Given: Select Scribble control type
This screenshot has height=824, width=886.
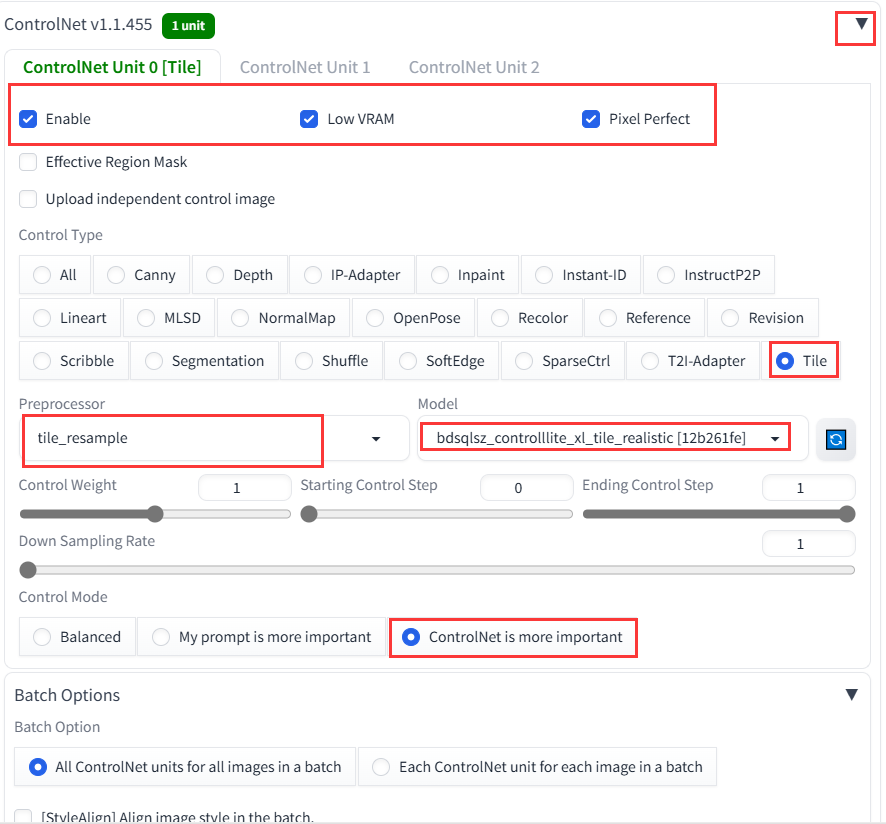Looking at the screenshot, I should click(x=73, y=361).
